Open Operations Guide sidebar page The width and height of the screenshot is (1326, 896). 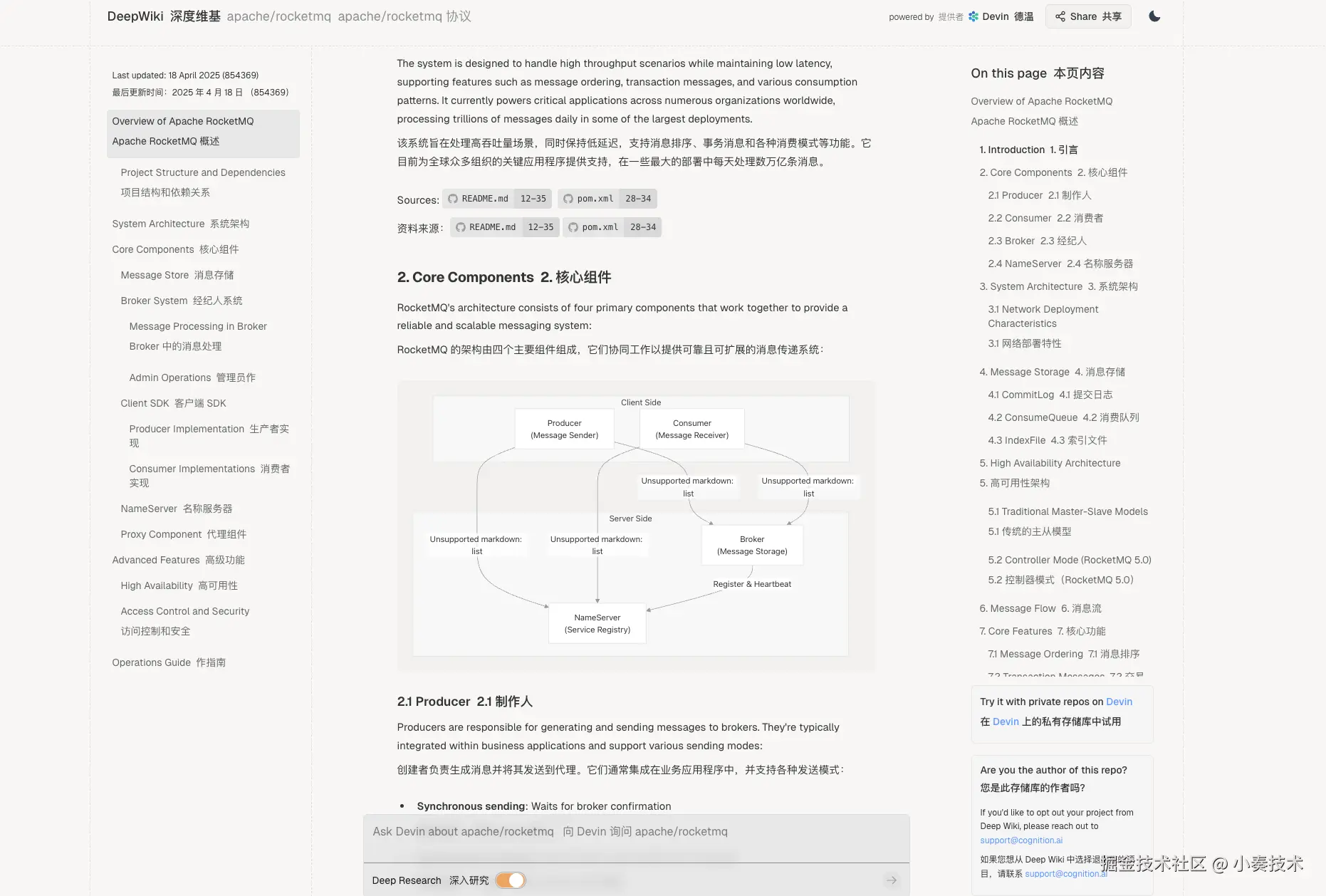(169, 662)
